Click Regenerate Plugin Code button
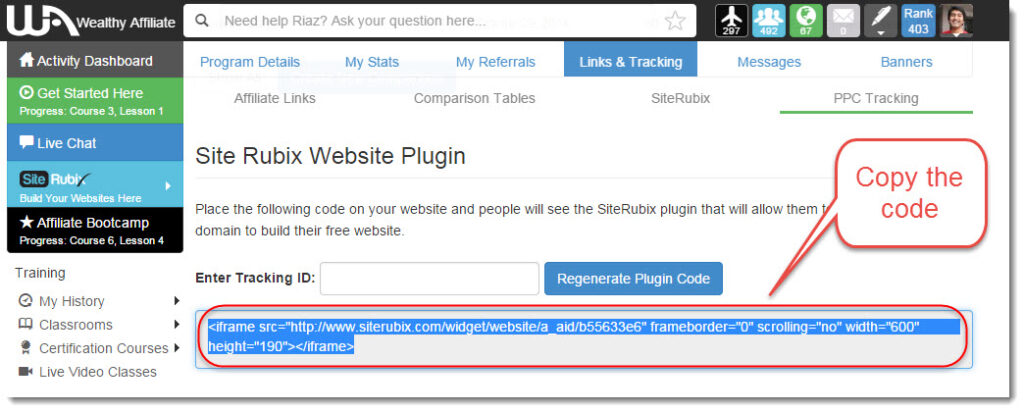Image resolution: width=1024 pixels, height=412 pixels. tap(633, 279)
